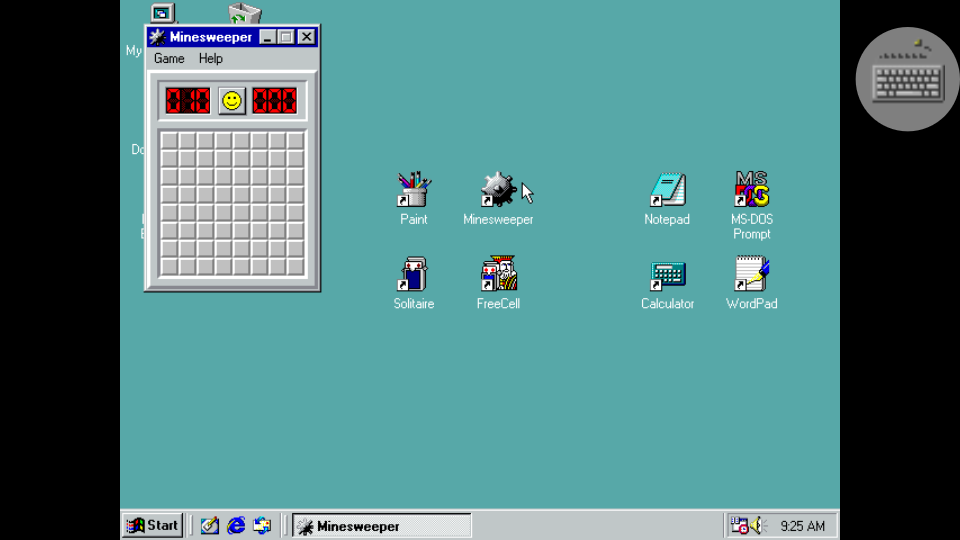Reveal the top-left minefield square
Image resolution: width=960 pixels, height=540 pixels.
[169, 141]
